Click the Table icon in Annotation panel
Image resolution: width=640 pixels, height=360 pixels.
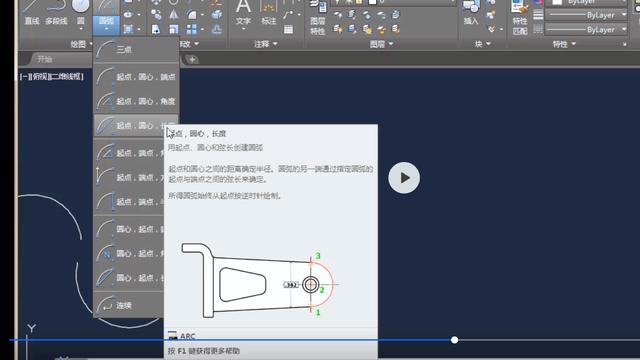(289, 29)
